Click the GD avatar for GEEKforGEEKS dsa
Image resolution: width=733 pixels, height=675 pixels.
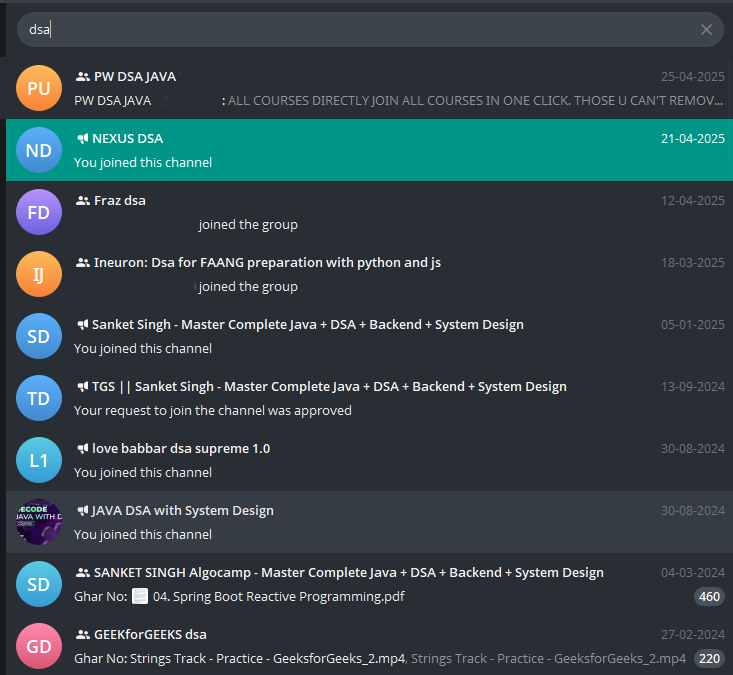pyautogui.click(x=39, y=646)
